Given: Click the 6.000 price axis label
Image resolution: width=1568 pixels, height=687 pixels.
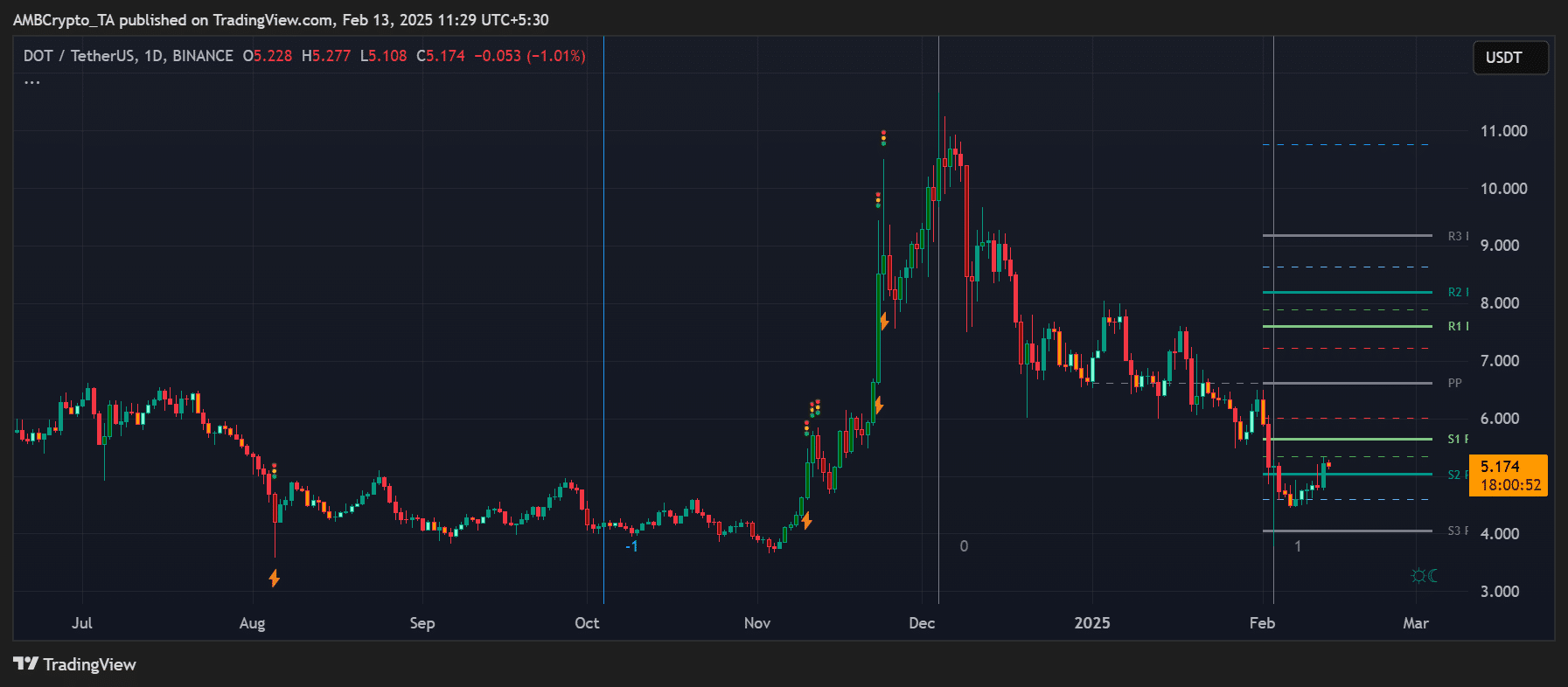Looking at the screenshot, I should tap(1500, 419).
